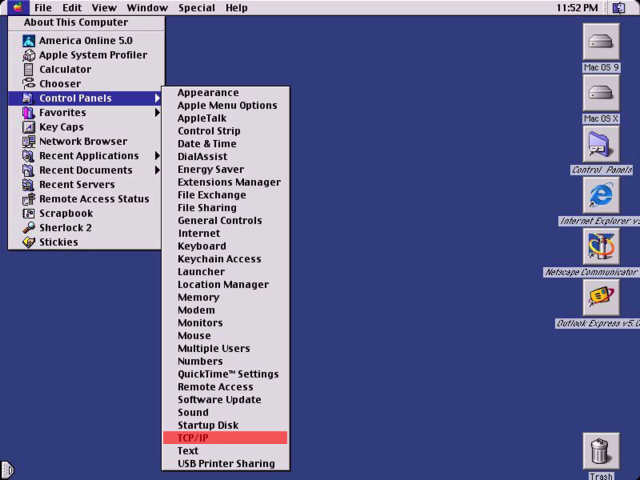This screenshot has height=480, width=640.
Task: Choose About This Computer
Action: pos(87,22)
